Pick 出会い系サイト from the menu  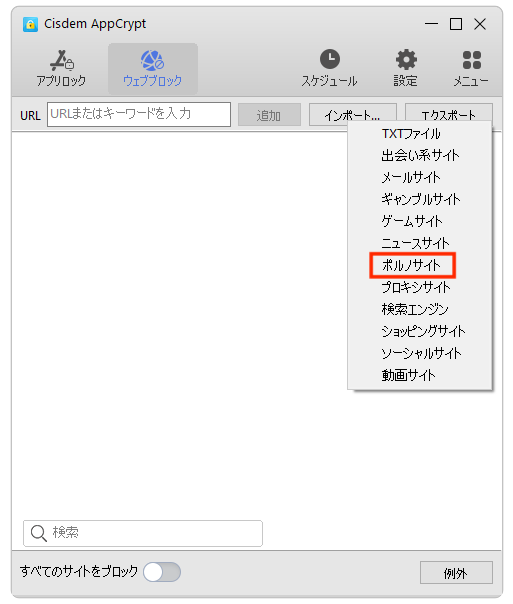[x=419, y=156]
